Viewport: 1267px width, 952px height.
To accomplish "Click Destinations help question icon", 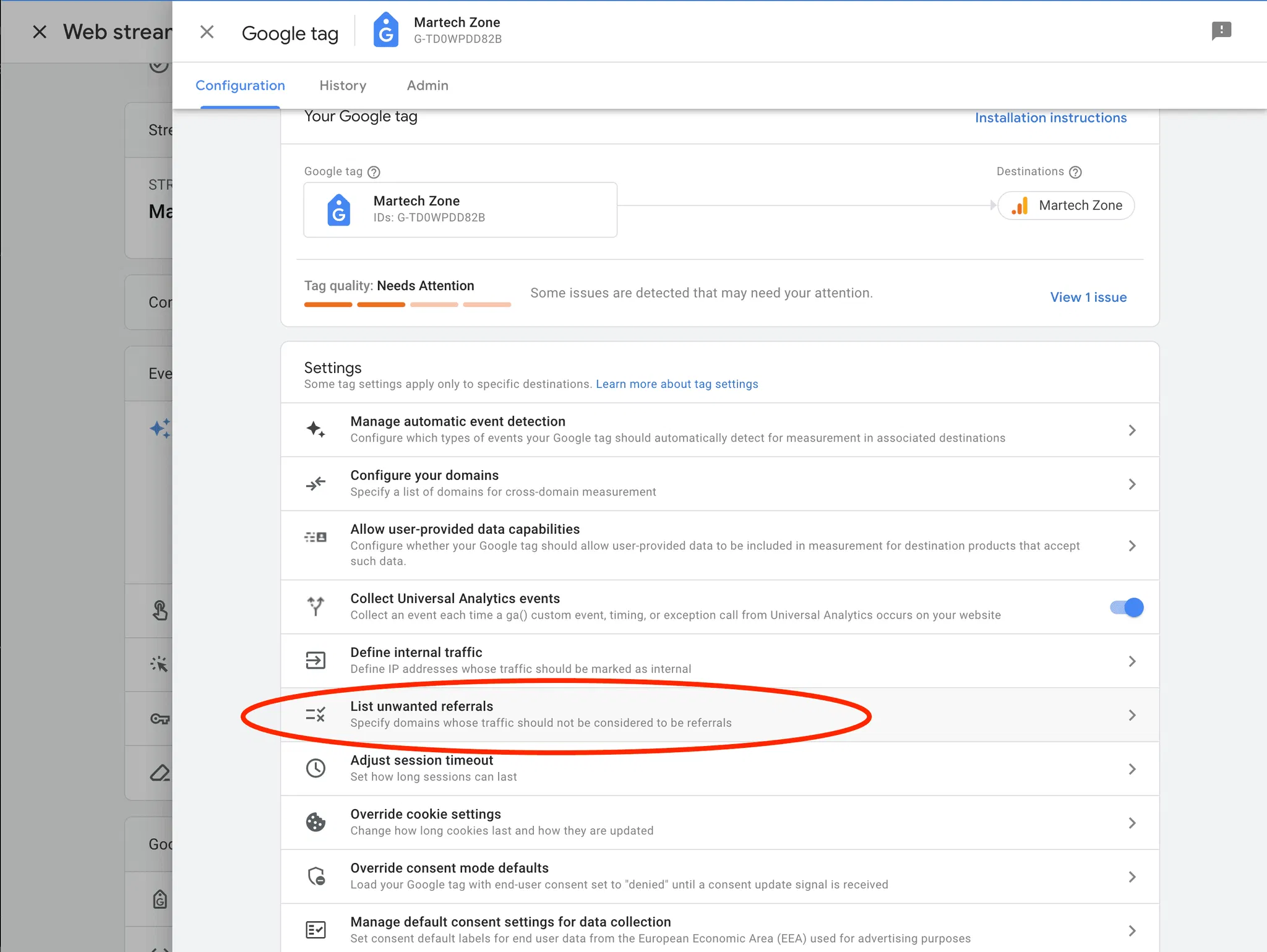I will click(x=1075, y=172).
